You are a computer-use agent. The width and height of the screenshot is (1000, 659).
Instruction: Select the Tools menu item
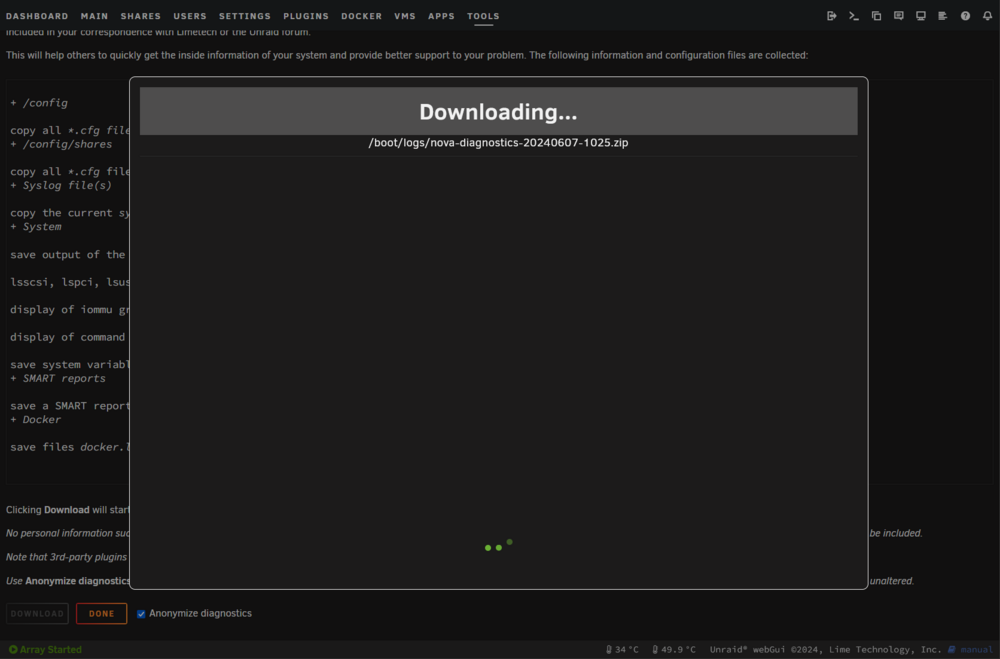point(483,16)
